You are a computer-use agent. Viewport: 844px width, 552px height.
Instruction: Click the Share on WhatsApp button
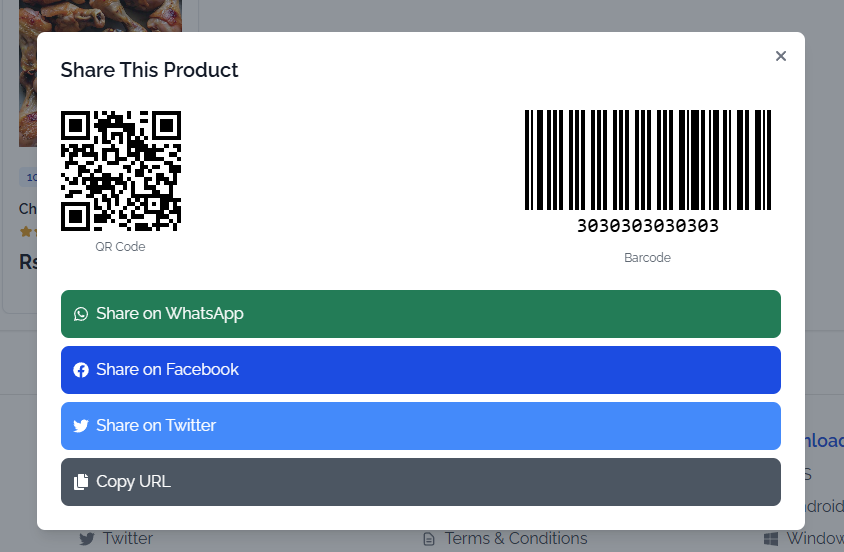click(421, 314)
